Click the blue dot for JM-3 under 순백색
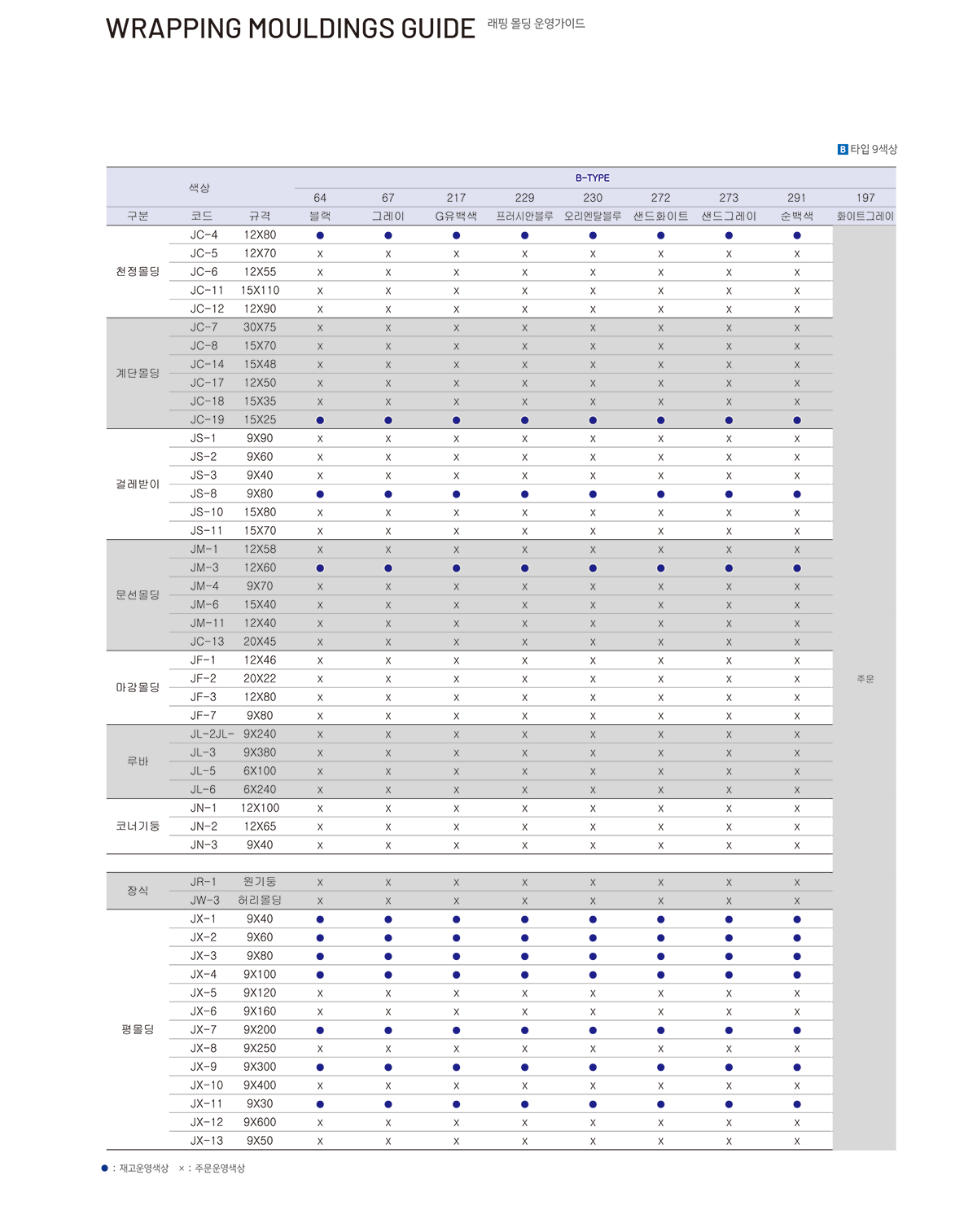The width and height of the screenshot is (977, 1232). [x=796, y=568]
